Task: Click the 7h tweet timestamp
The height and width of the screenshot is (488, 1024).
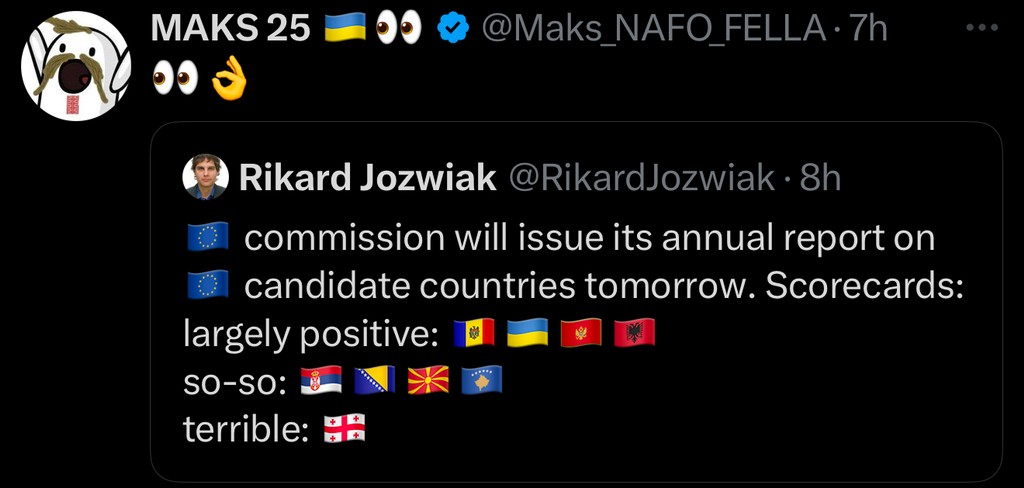Action: (867, 29)
